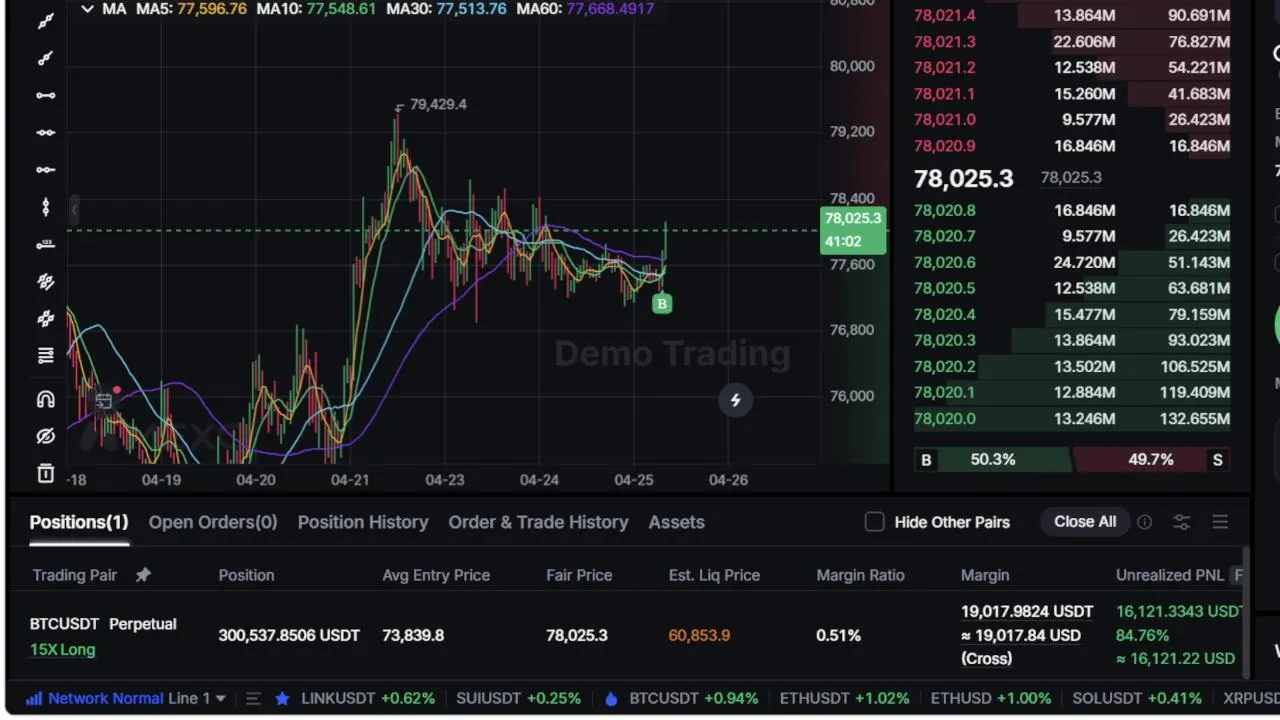Enable the Hide Other Pairs checkbox
The image size is (1280, 720).
pyautogui.click(x=874, y=522)
